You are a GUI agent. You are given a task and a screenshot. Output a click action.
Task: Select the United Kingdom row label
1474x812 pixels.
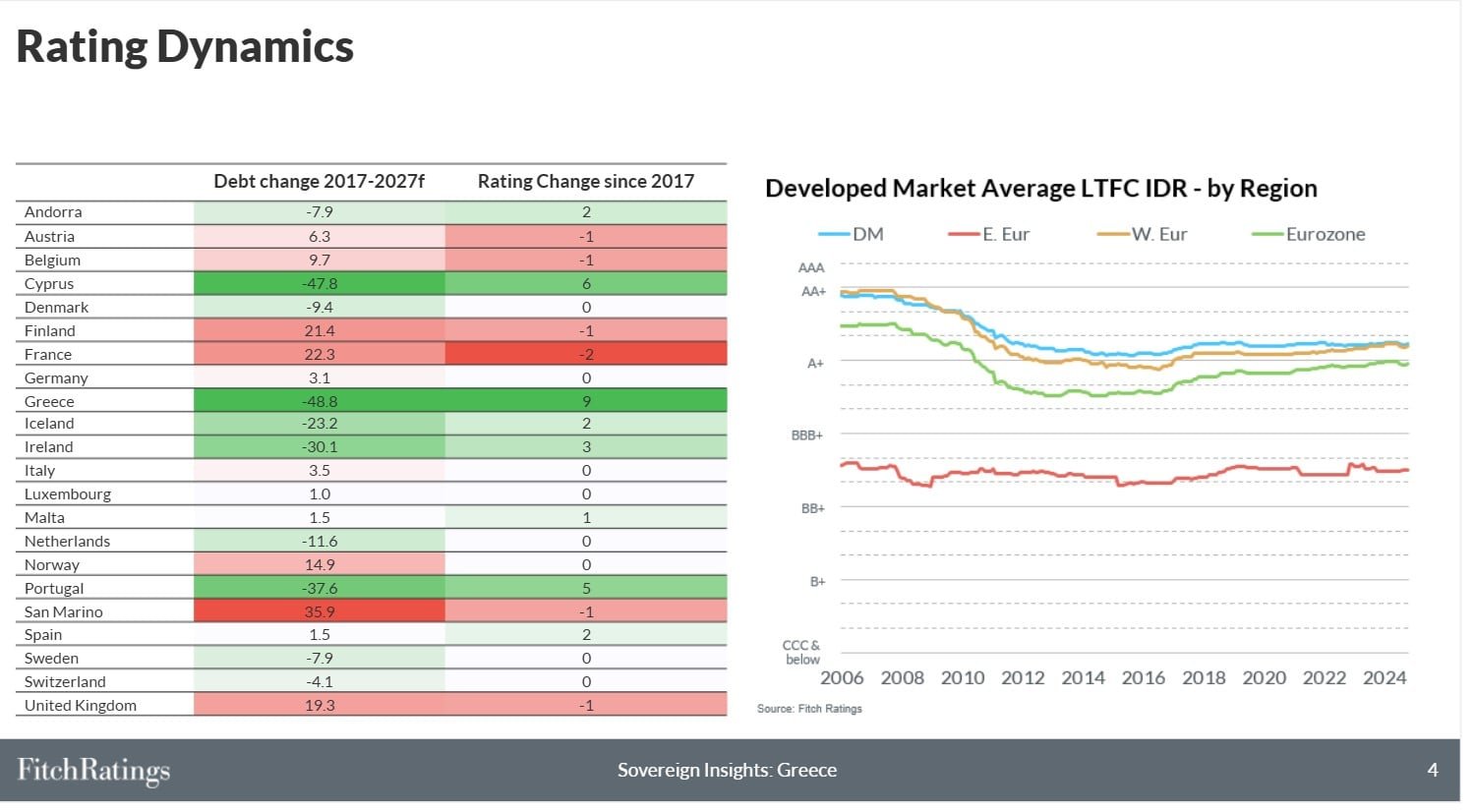[x=81, y=705]
